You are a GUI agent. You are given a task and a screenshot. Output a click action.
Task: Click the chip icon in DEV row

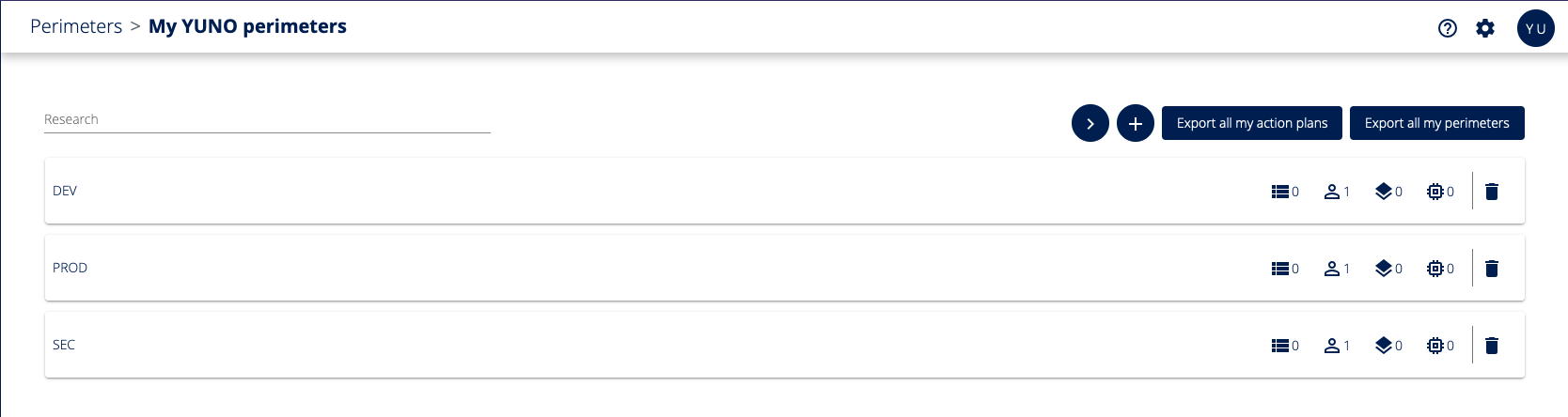click(x=1435, y=192)
